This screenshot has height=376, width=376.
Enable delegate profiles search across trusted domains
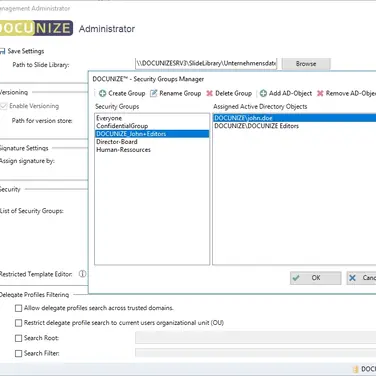click(x=19, y=308)
